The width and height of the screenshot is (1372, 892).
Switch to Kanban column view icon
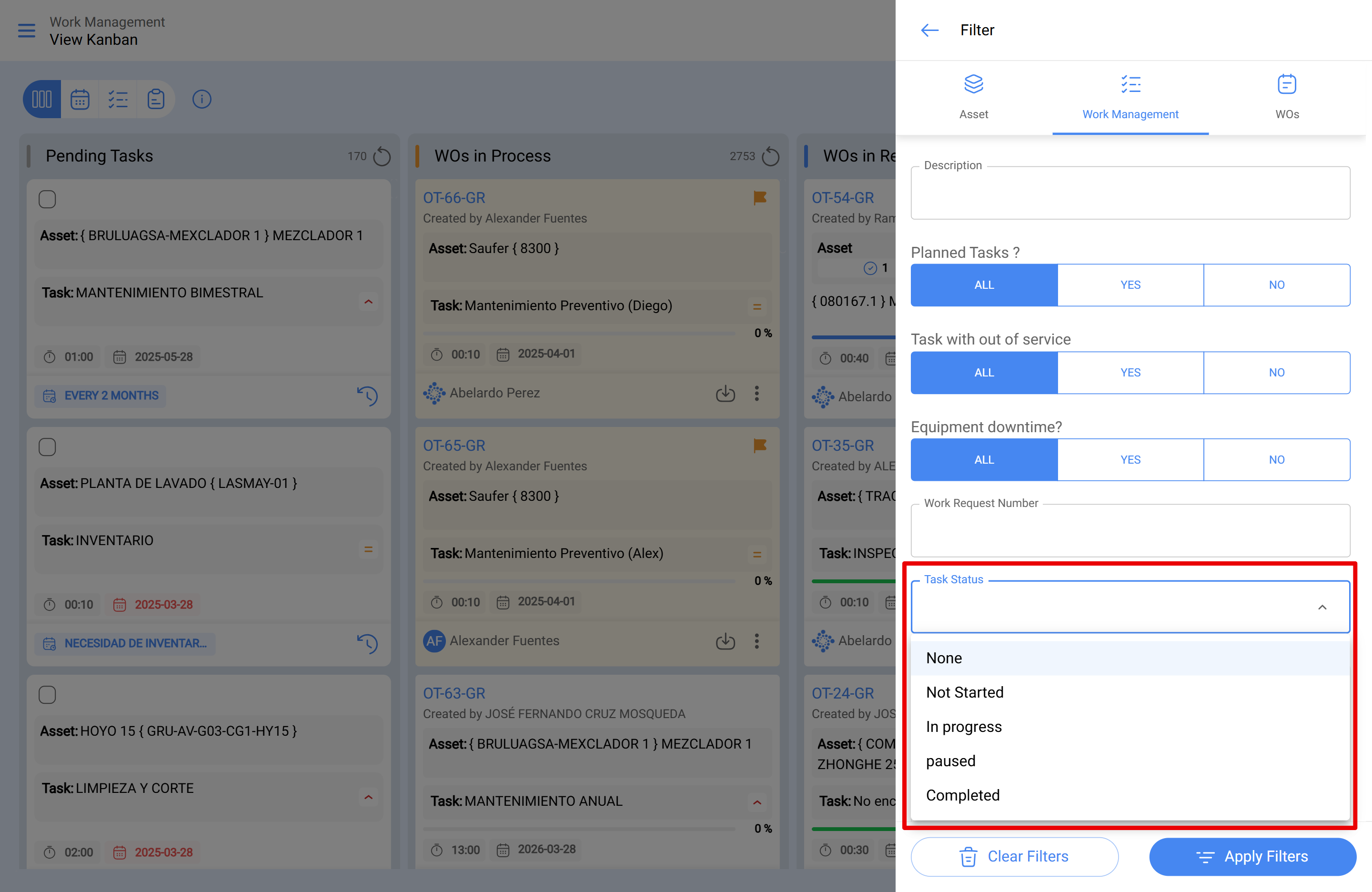(x=42, y=99)
